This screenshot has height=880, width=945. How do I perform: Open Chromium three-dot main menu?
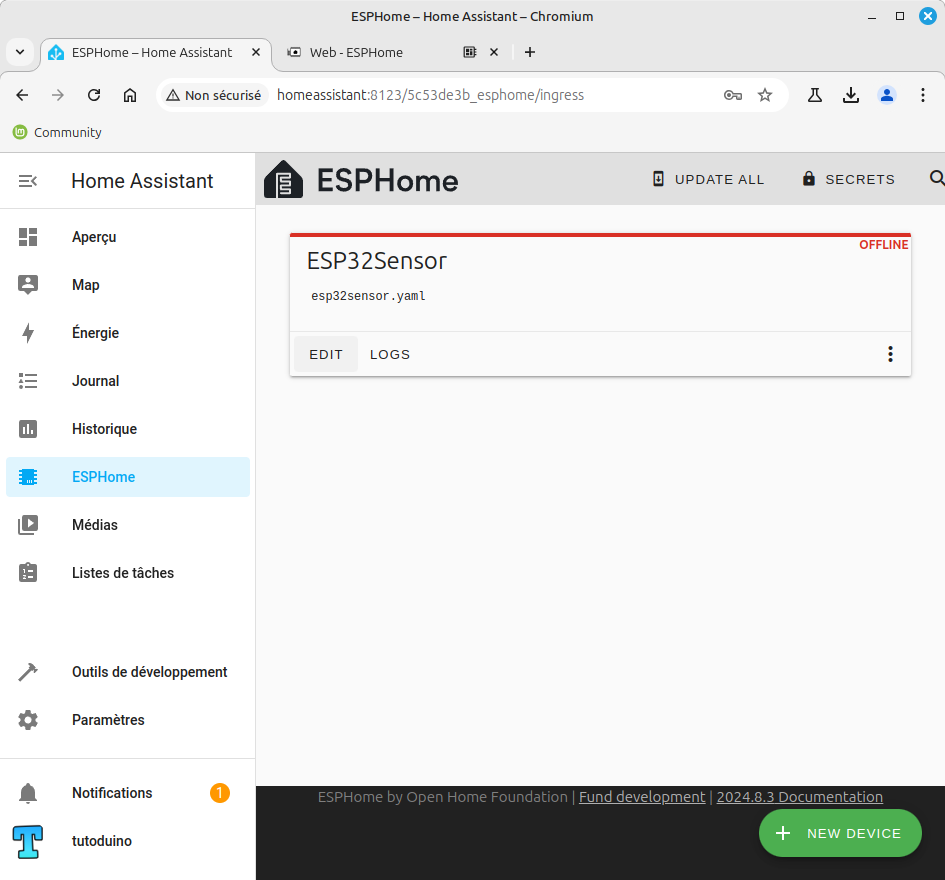923,95
